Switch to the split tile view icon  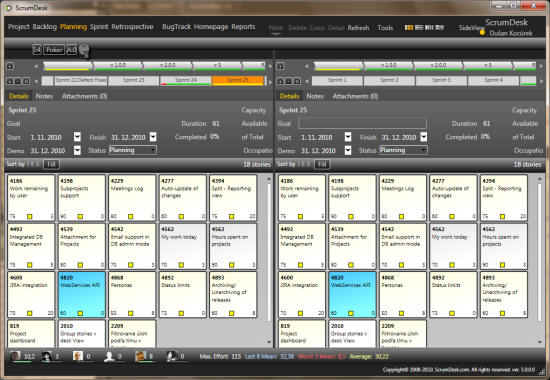tap(440, 27)
